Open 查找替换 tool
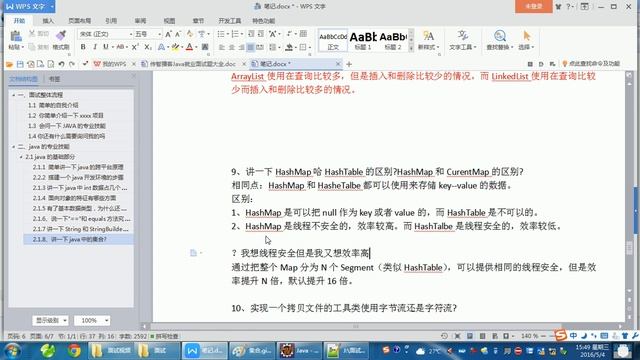Viewport: 640px width, 360px height. pyautogui.click(x=500, y=40)
